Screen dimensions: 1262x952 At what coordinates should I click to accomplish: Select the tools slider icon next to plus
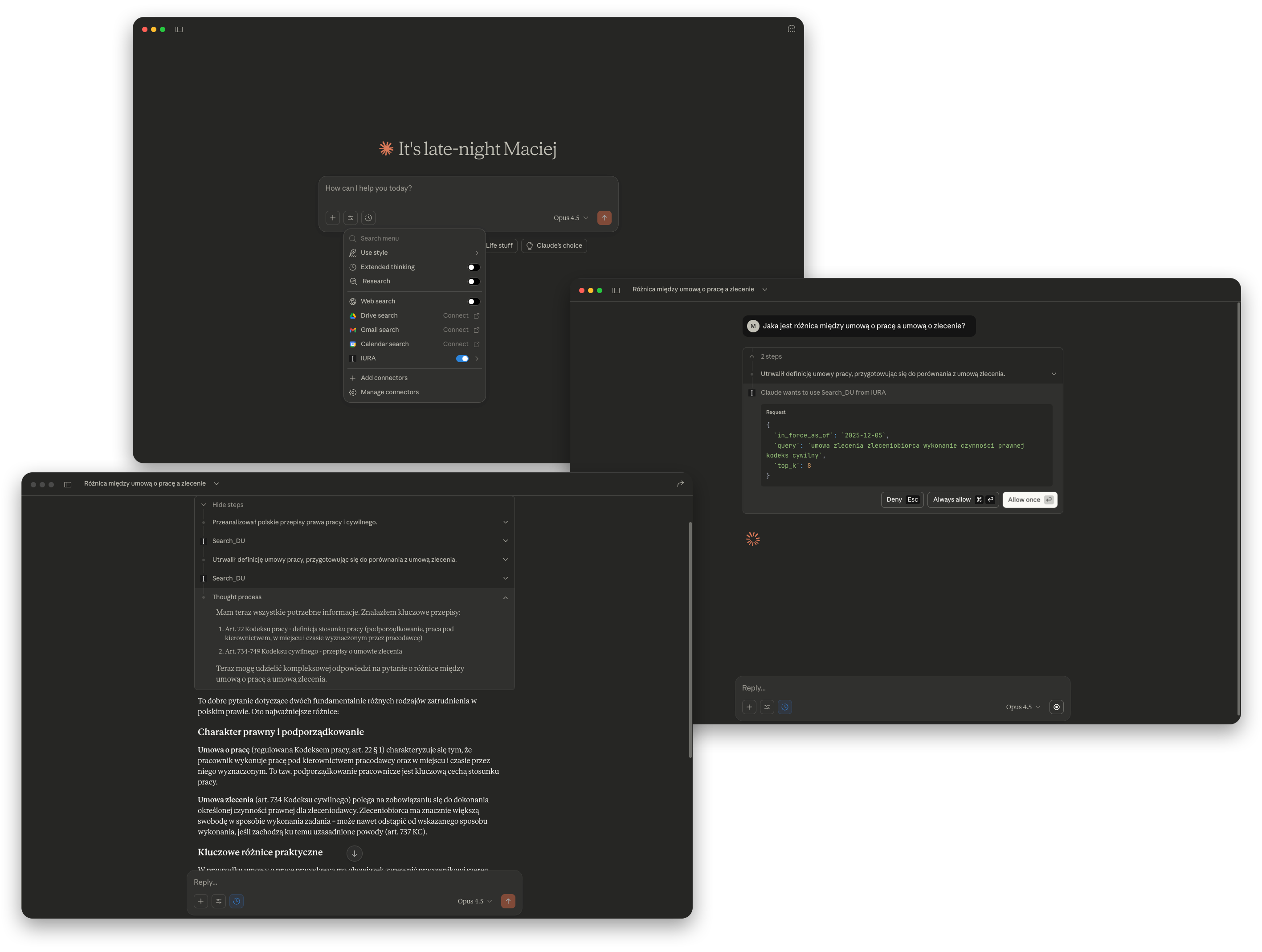pos(219,901)
